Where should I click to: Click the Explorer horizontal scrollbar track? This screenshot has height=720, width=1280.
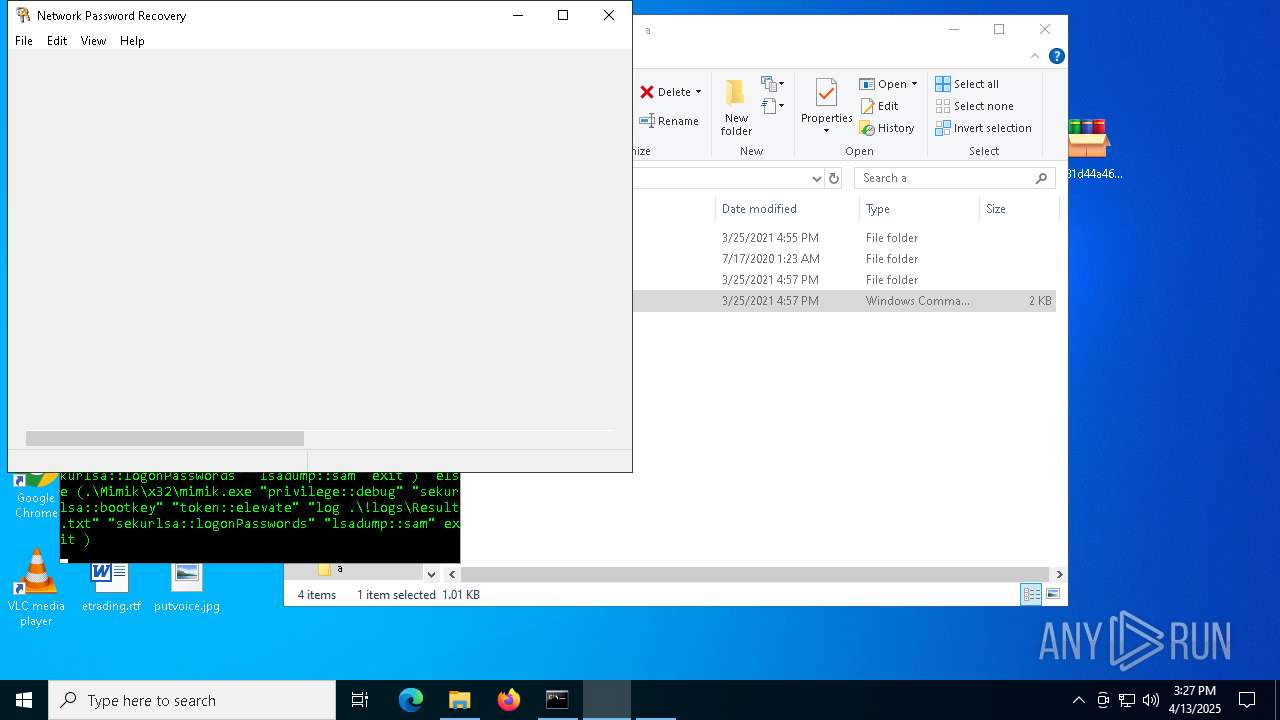point(756,574)
